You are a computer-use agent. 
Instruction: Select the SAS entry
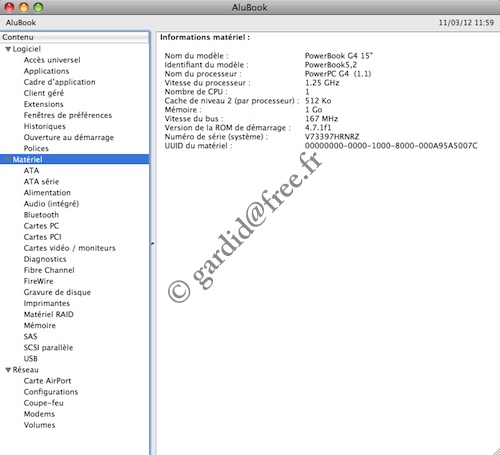(x=30, y=336)
